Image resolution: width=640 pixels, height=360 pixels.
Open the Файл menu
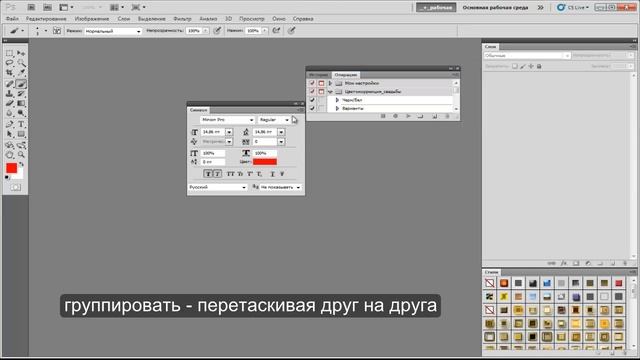(12, 19)
